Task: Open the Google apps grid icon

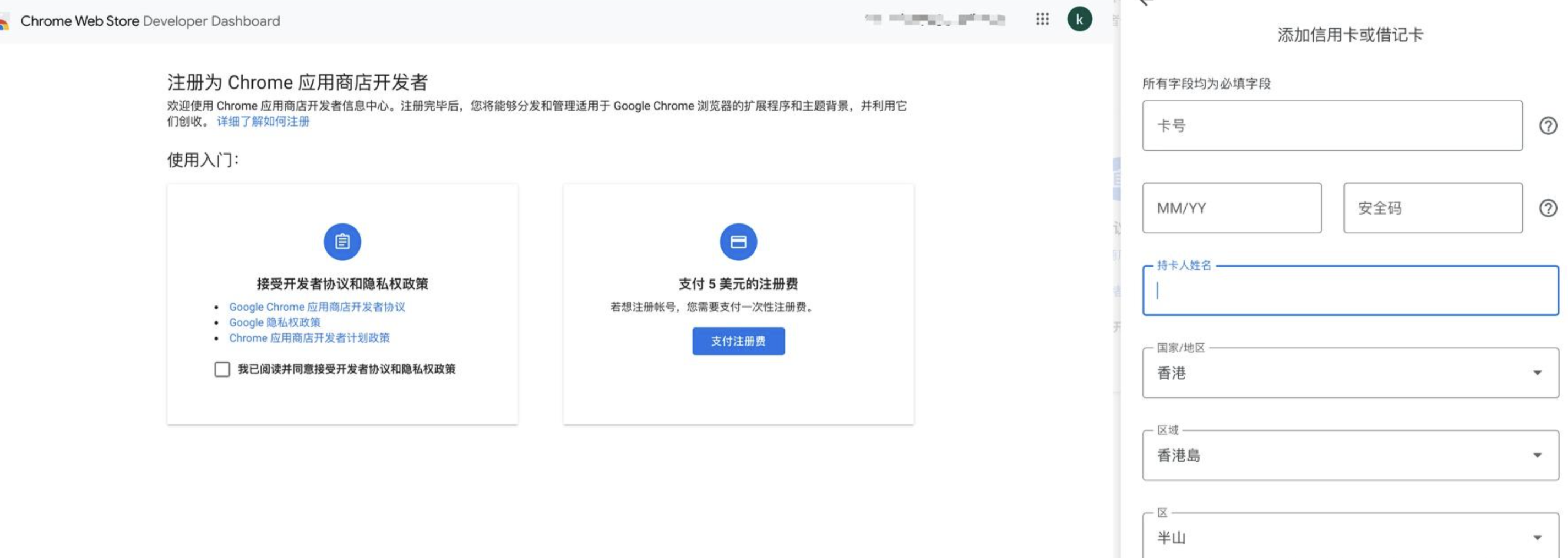Action: [1042, 19]
